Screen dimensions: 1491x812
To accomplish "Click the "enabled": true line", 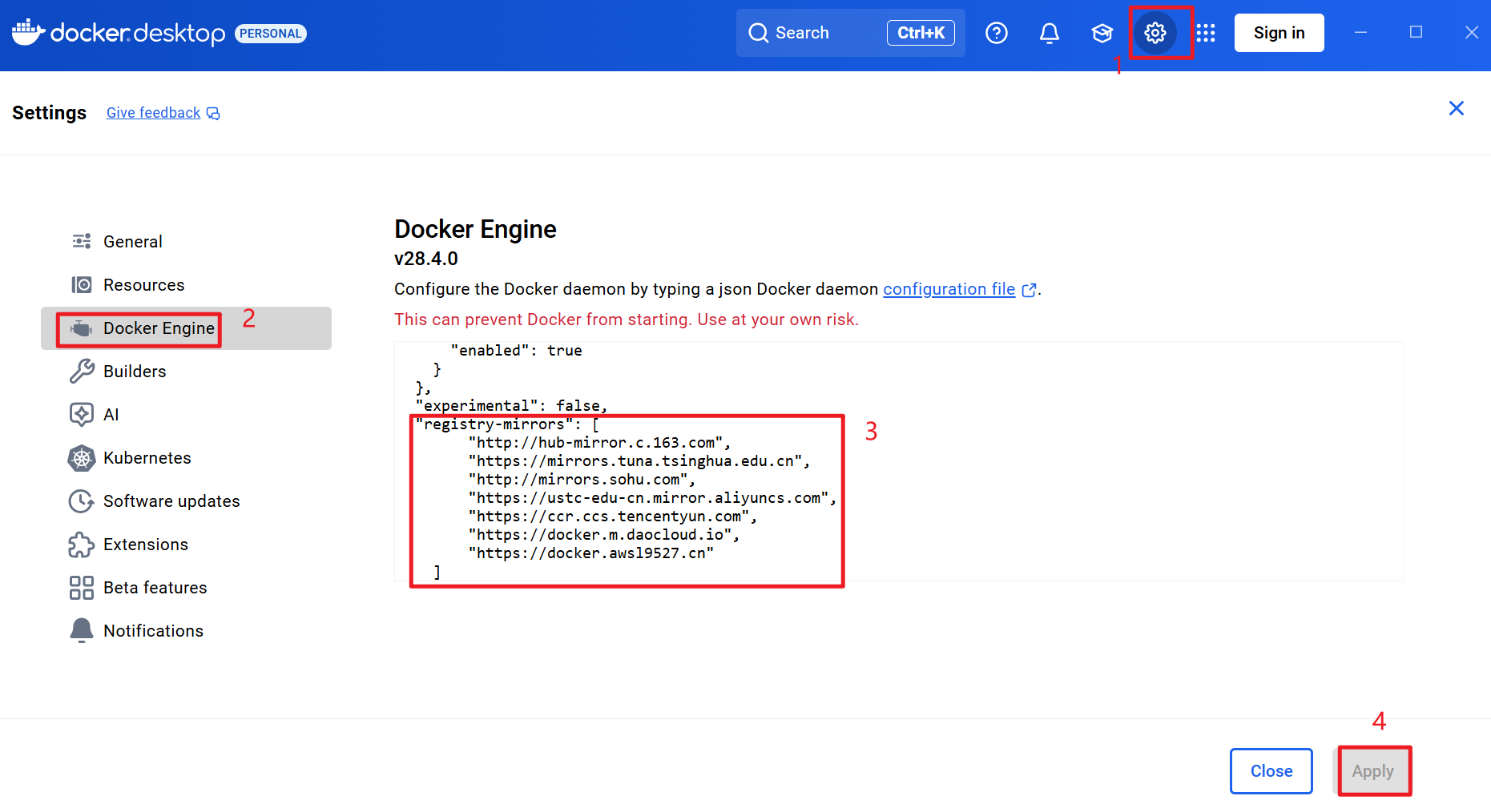I will coord(516,351).
